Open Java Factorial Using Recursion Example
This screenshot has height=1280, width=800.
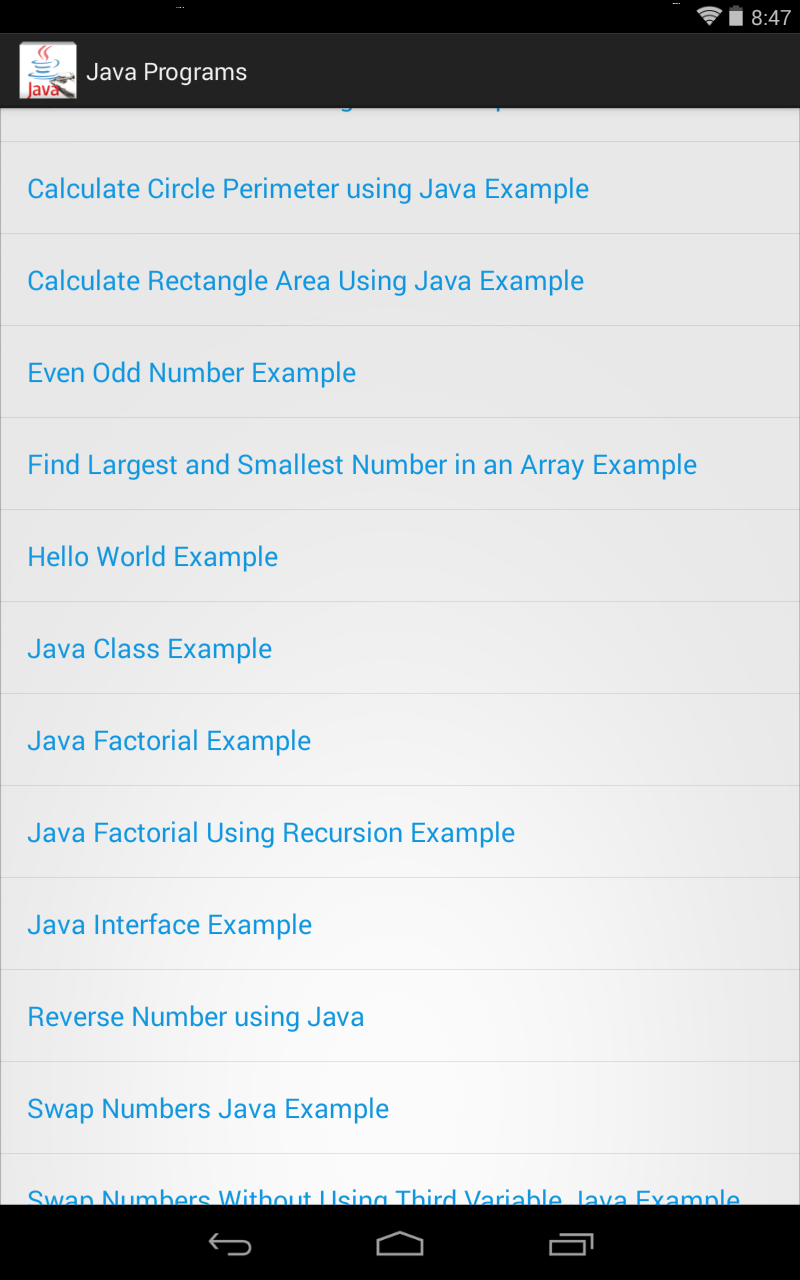271,832
